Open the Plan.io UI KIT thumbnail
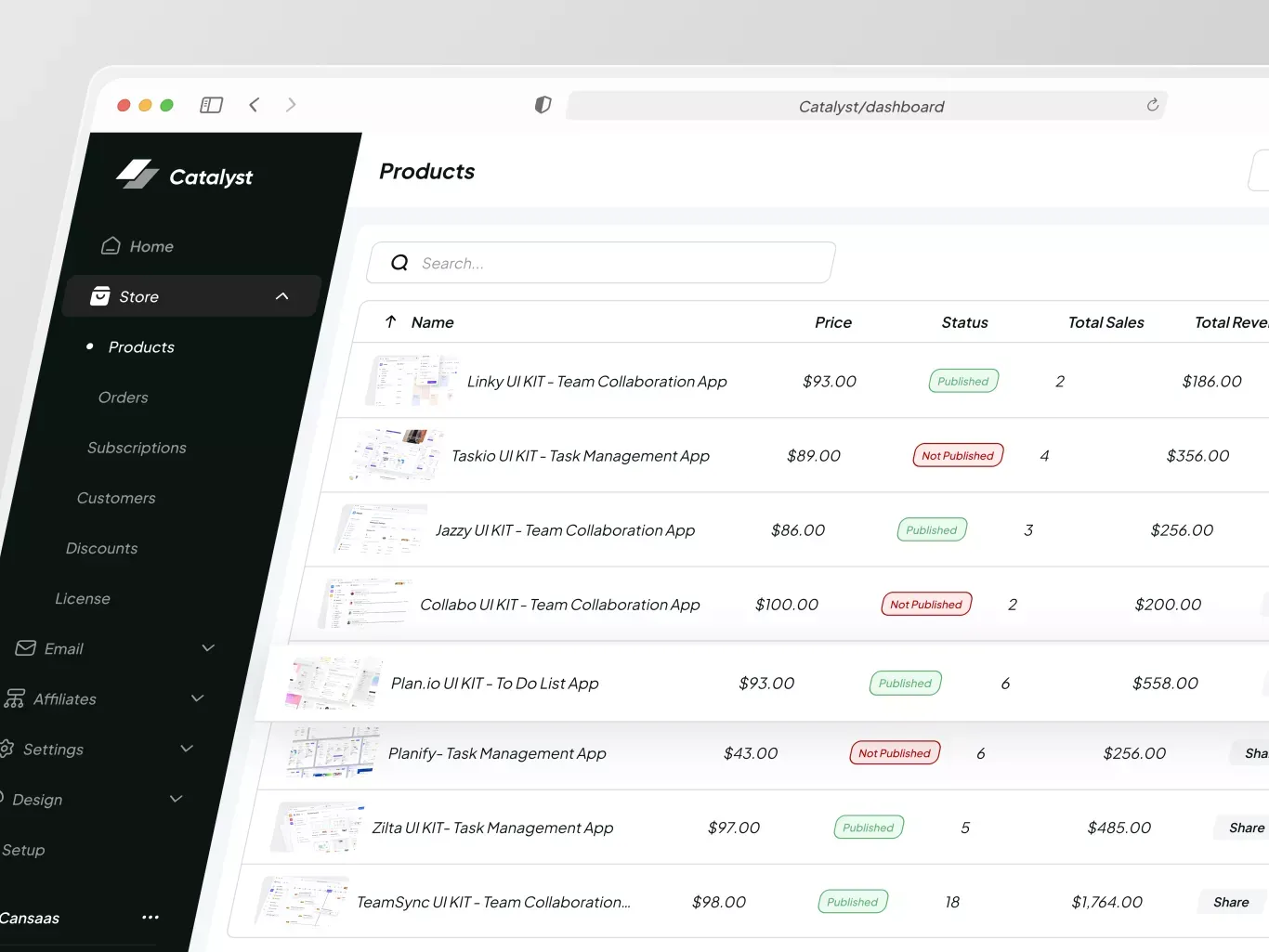The image size is (1269, 952). 334,682
